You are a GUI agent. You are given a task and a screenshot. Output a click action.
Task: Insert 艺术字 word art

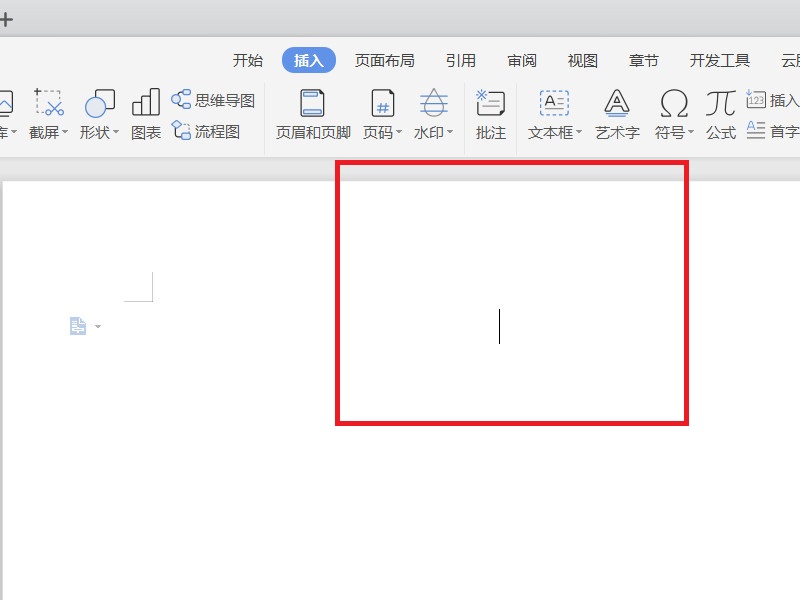point(617,115)
